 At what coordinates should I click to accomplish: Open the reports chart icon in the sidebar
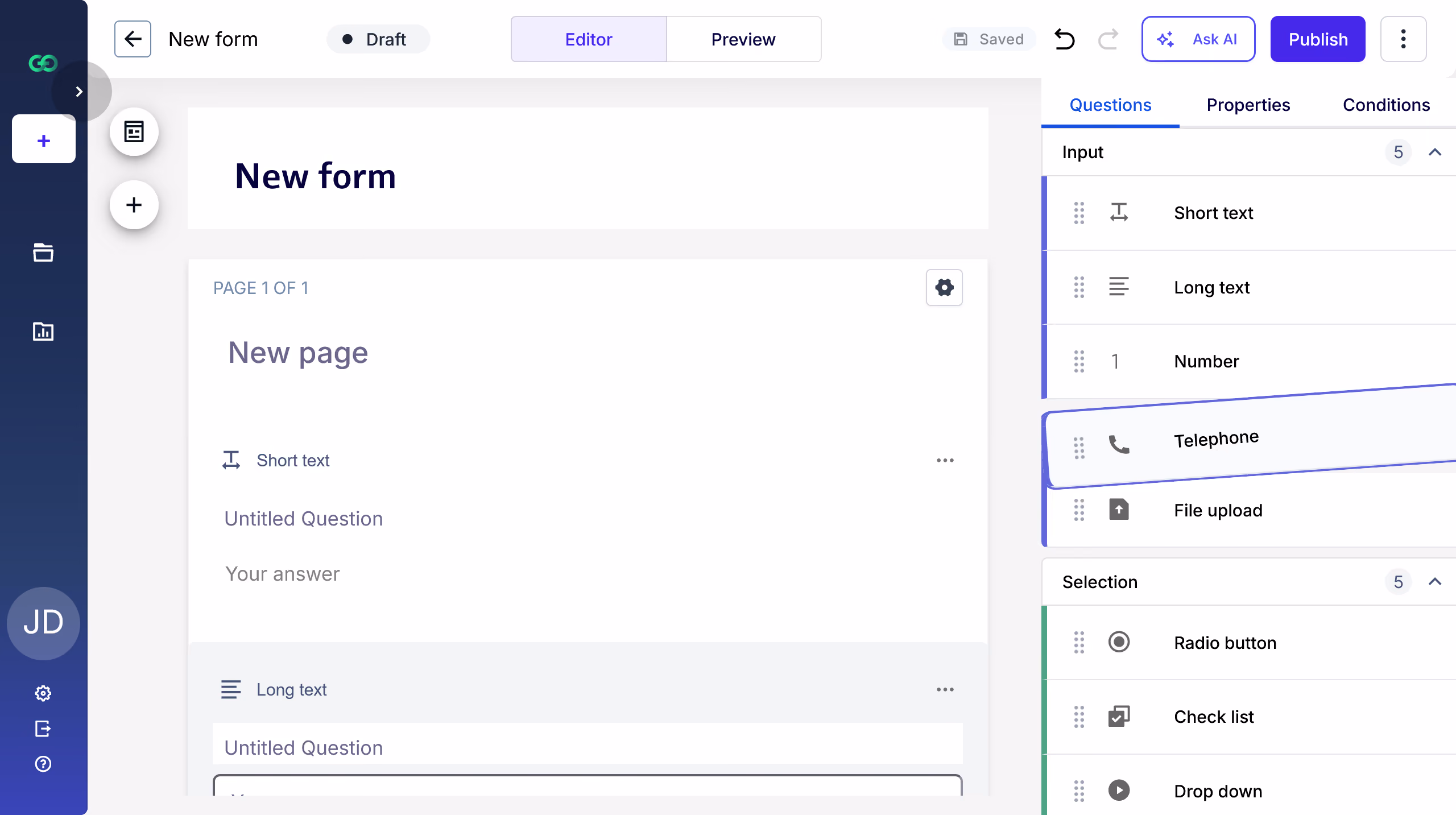(x=43, y=331)
